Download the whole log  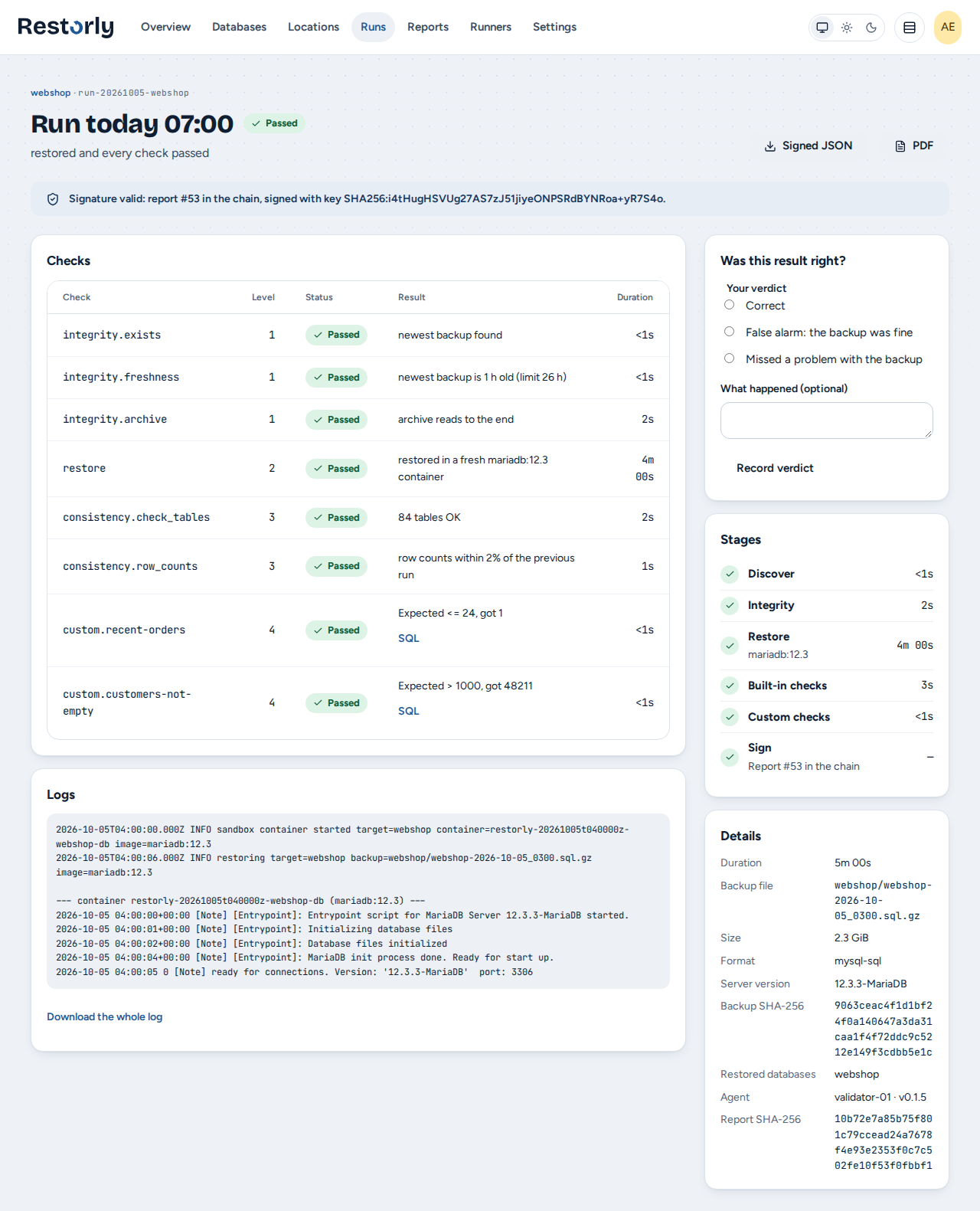[104, 1017]
